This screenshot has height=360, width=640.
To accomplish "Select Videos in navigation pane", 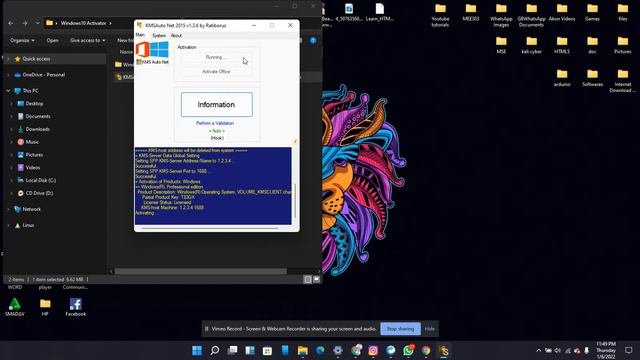I will tap(33, 167).
